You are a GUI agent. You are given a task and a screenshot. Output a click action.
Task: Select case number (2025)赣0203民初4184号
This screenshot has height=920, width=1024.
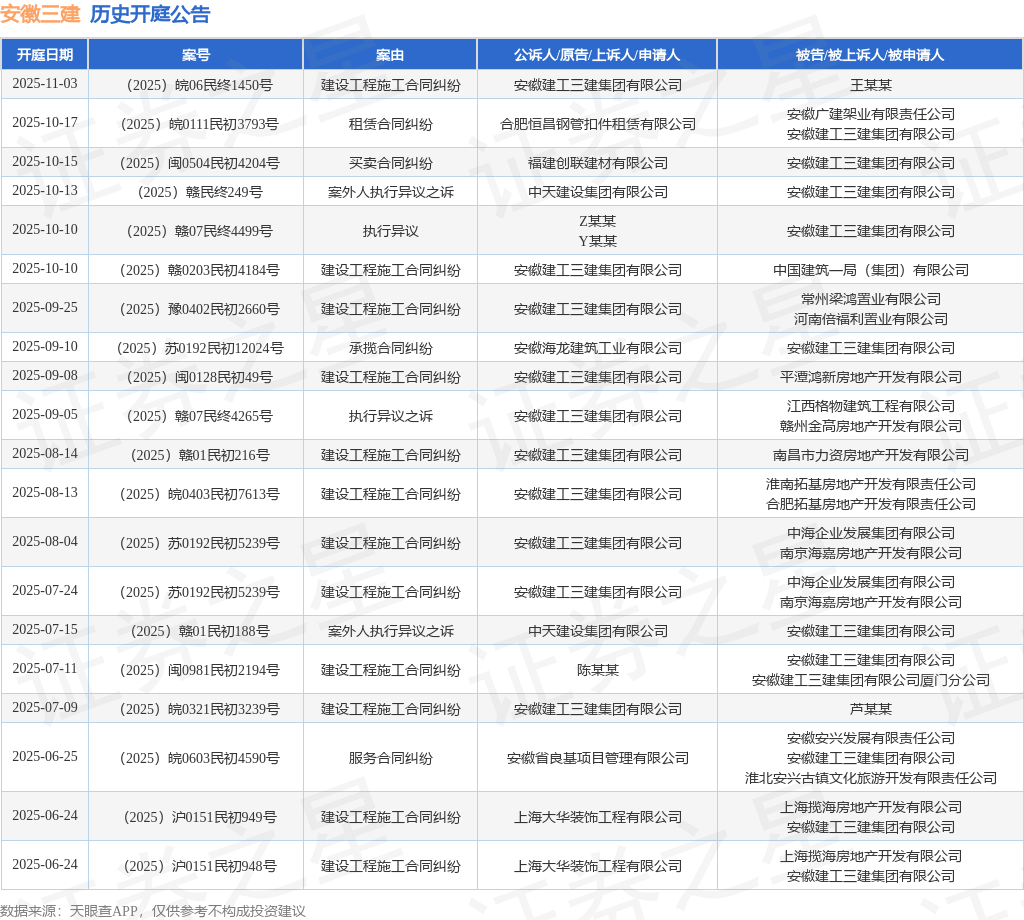199,270
